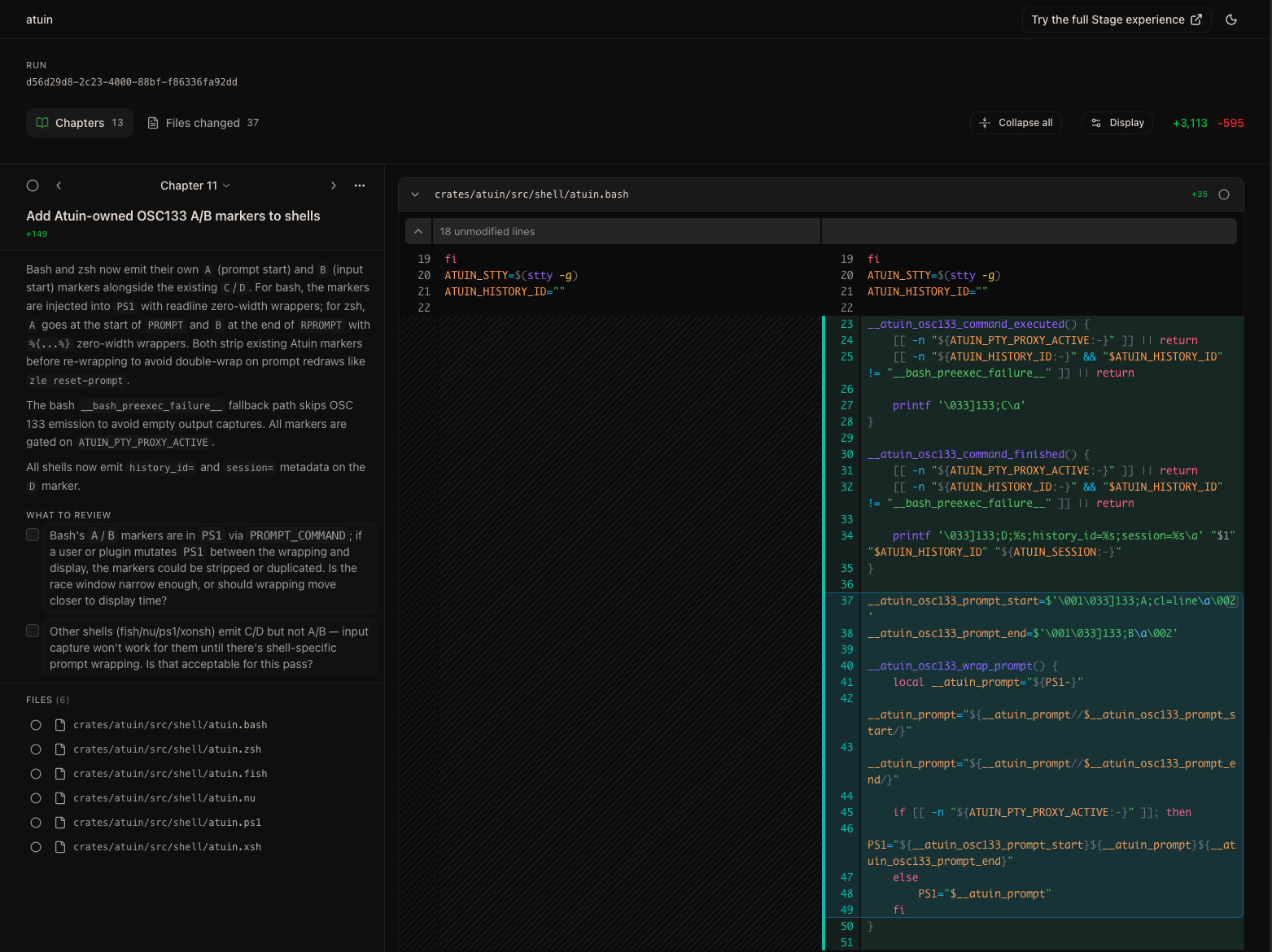The image size is (1272, 952).
Task: Open crates/atuin/src/shell/atuin.fish file
Action: tap(170, 774)
